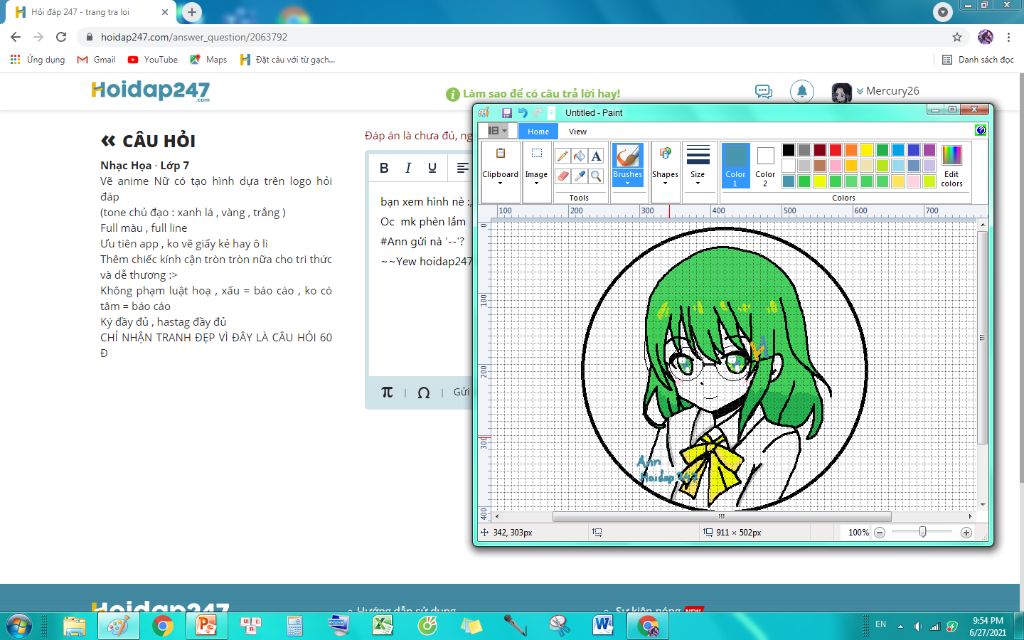
Task: Select the Eraser tool
Action: click(x=561, y=175)
